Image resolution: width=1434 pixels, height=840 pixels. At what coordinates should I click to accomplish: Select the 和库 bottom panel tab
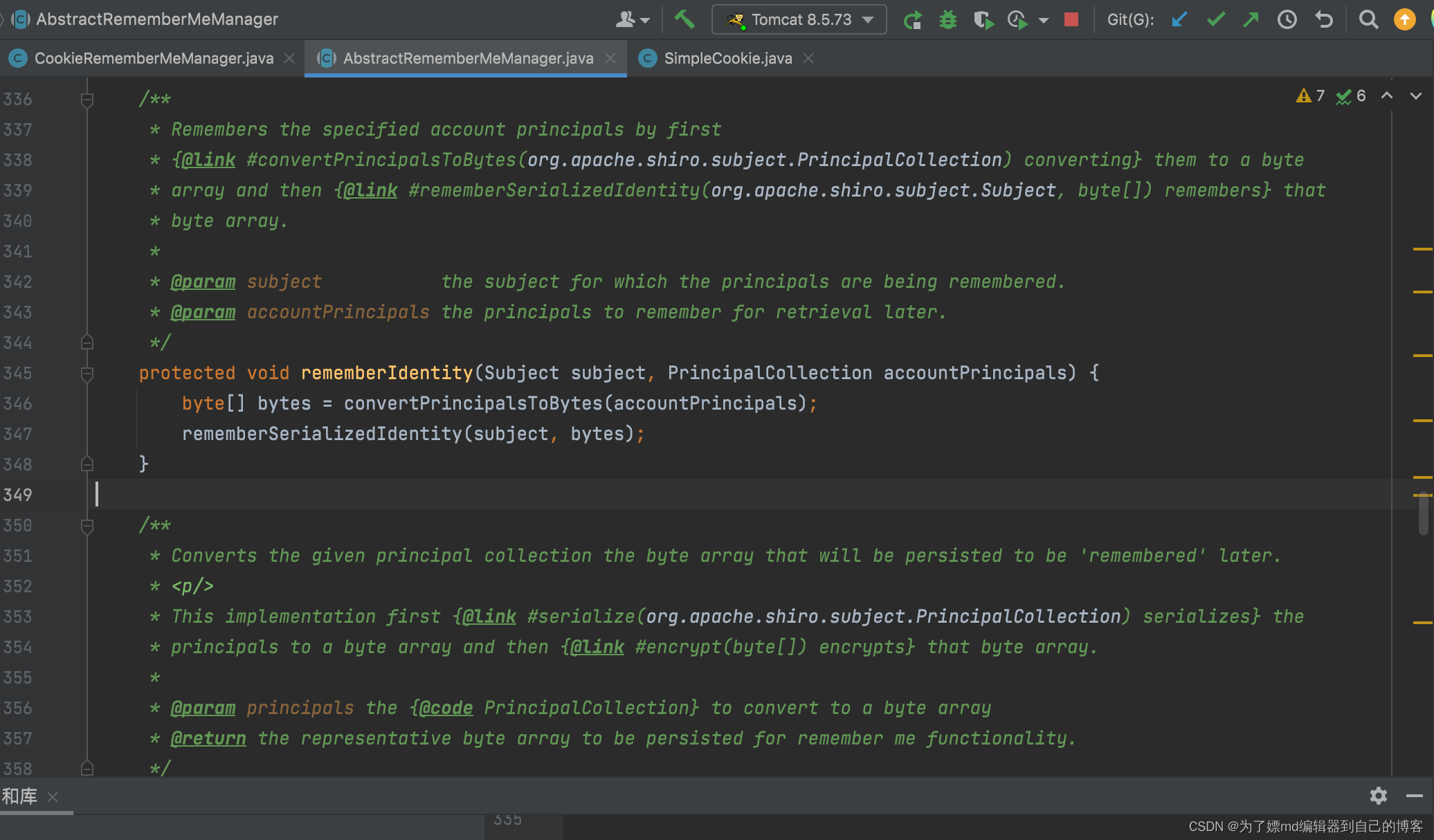point(19,796)
